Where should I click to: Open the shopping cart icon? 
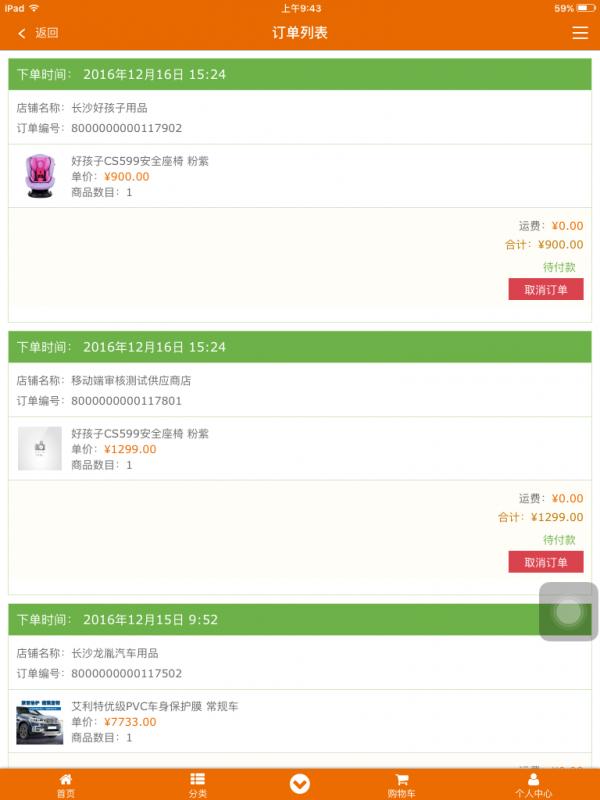coord(402,780)
